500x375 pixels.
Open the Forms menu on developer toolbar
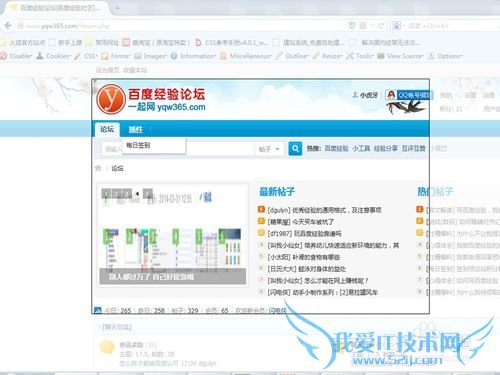(x=116, y=56)
